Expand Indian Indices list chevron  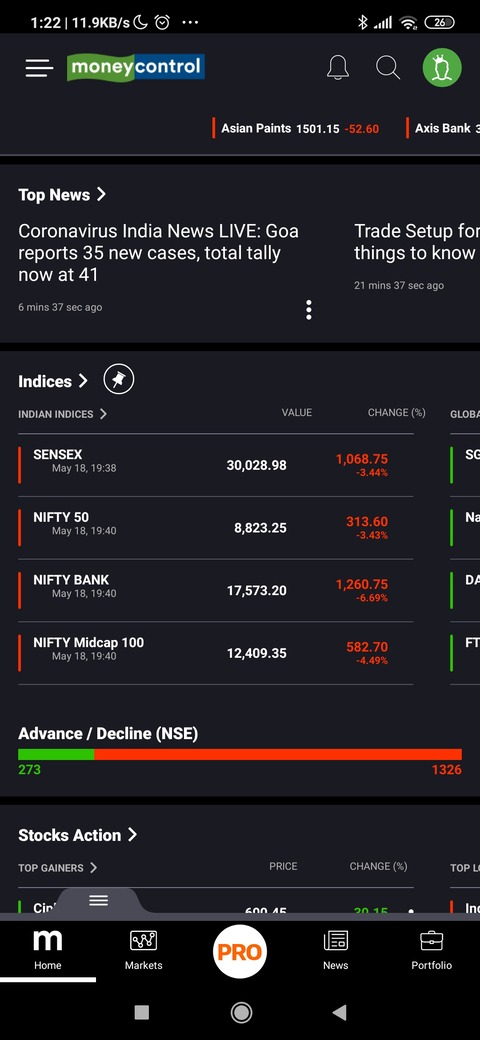(x=103, y=414)
